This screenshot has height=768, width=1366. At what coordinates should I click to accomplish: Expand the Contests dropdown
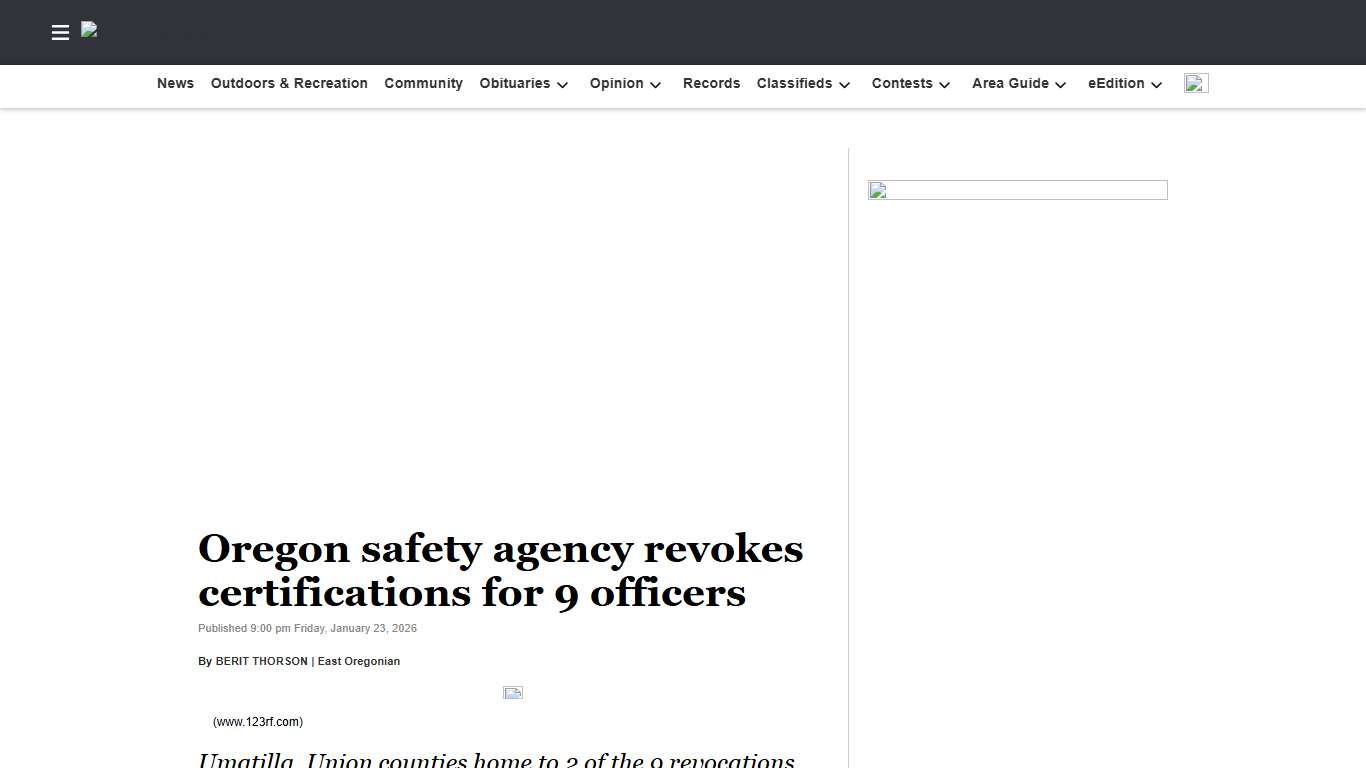pos(910,84)
